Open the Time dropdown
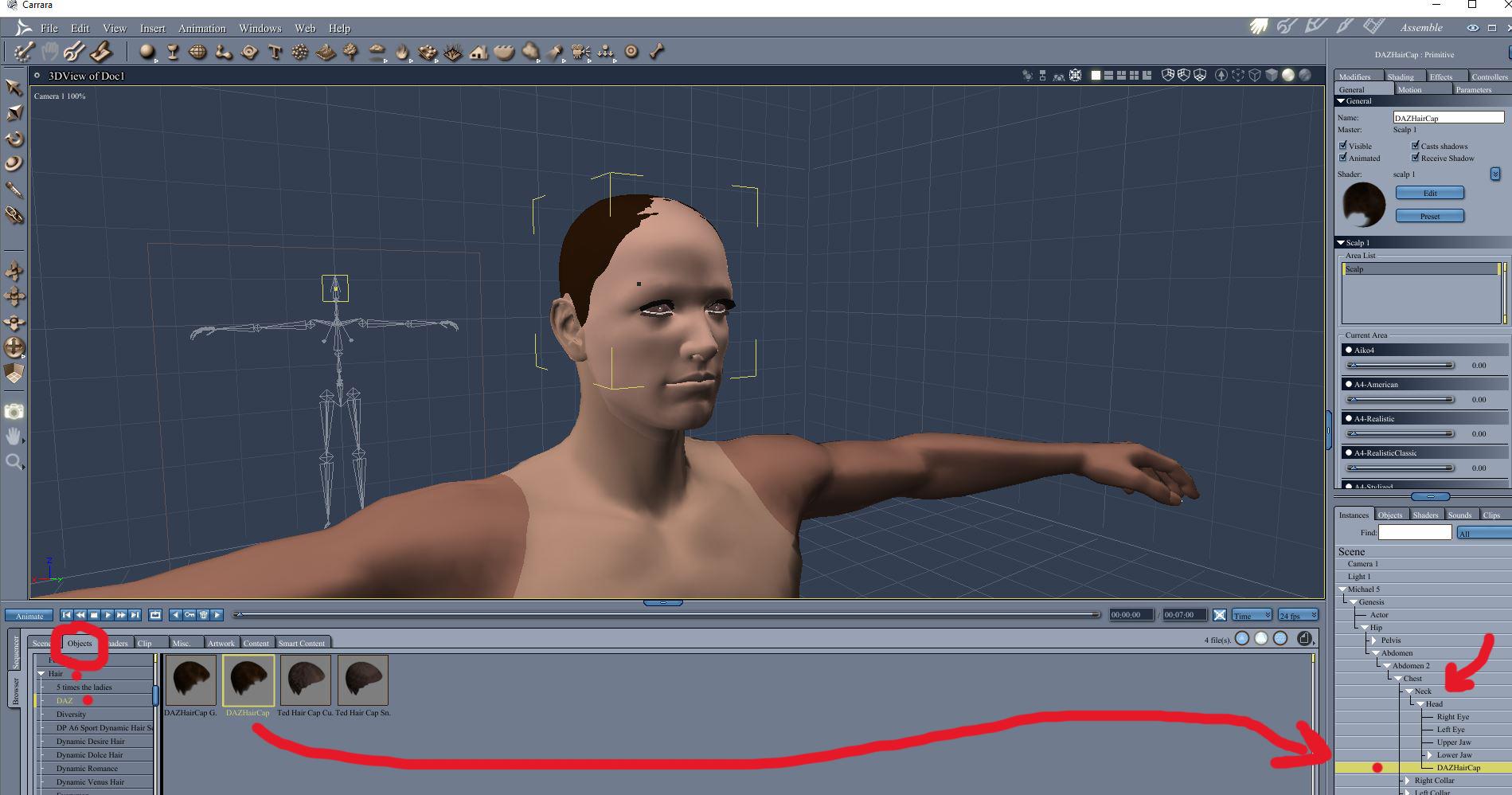1512x795 pixels. pyautogui.click(x=1252, y=615)
